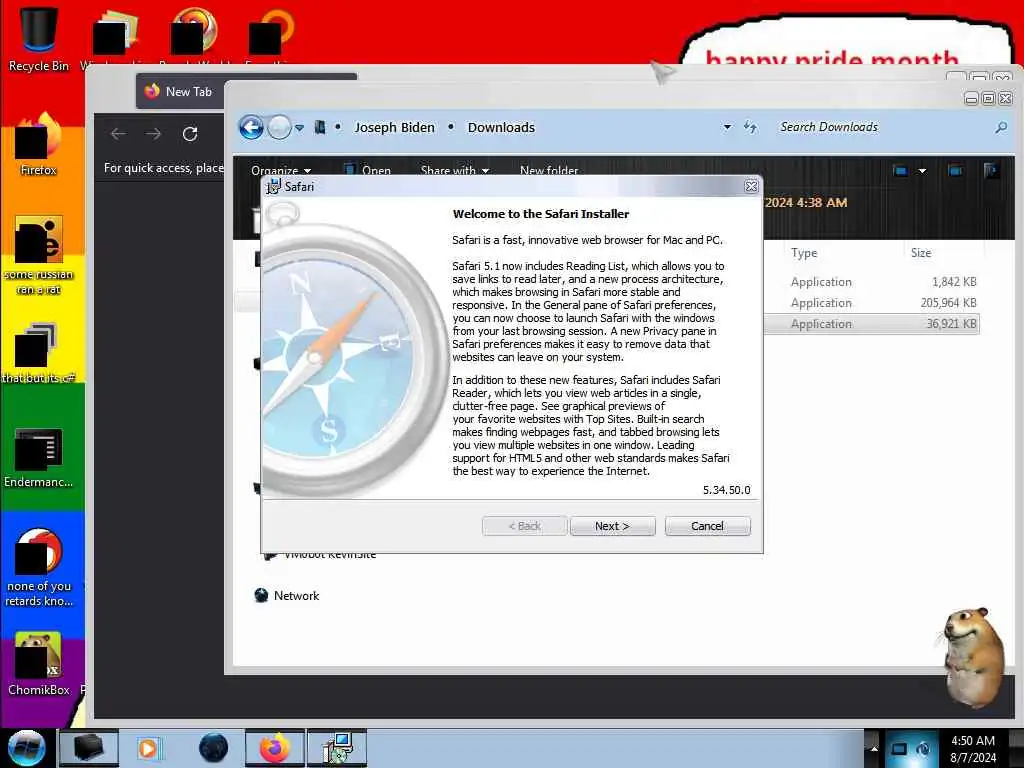Click the refresh icon in Explorer address bar
Viewport: 1024px width, 768px height.
[x=750, y=127]
